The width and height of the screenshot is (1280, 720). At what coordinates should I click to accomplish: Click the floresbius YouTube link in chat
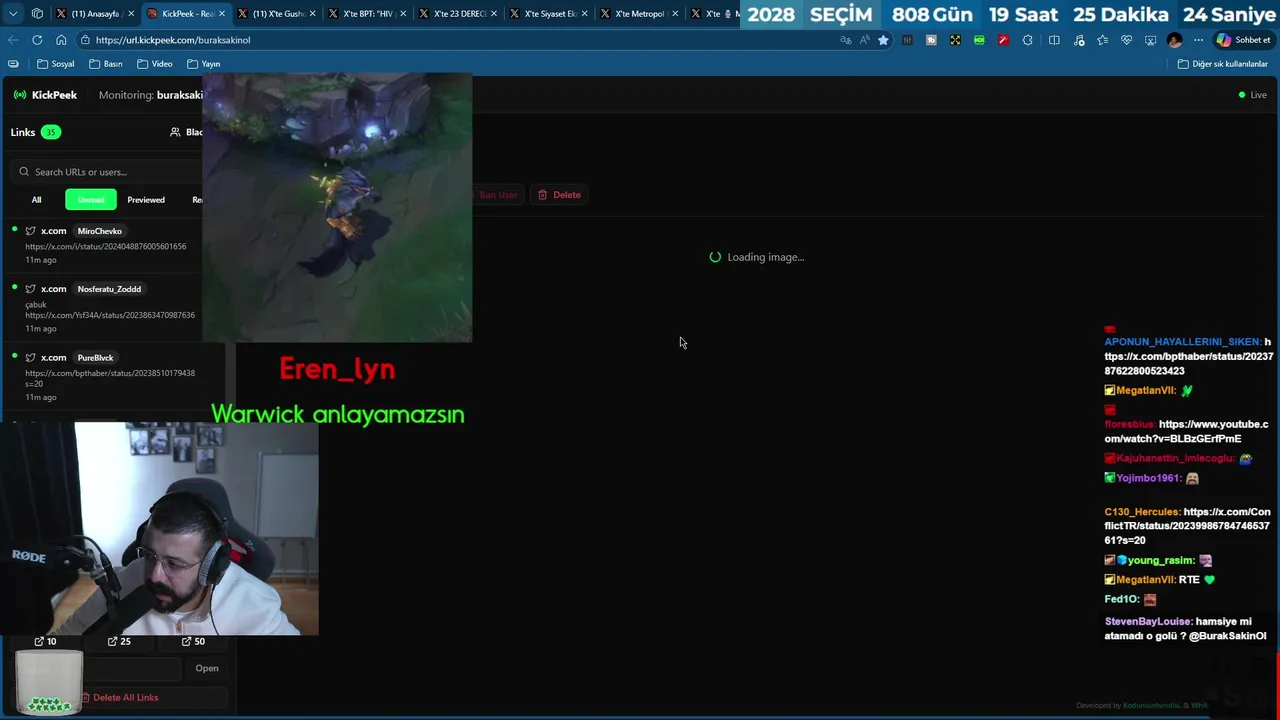click(1186, 431)
